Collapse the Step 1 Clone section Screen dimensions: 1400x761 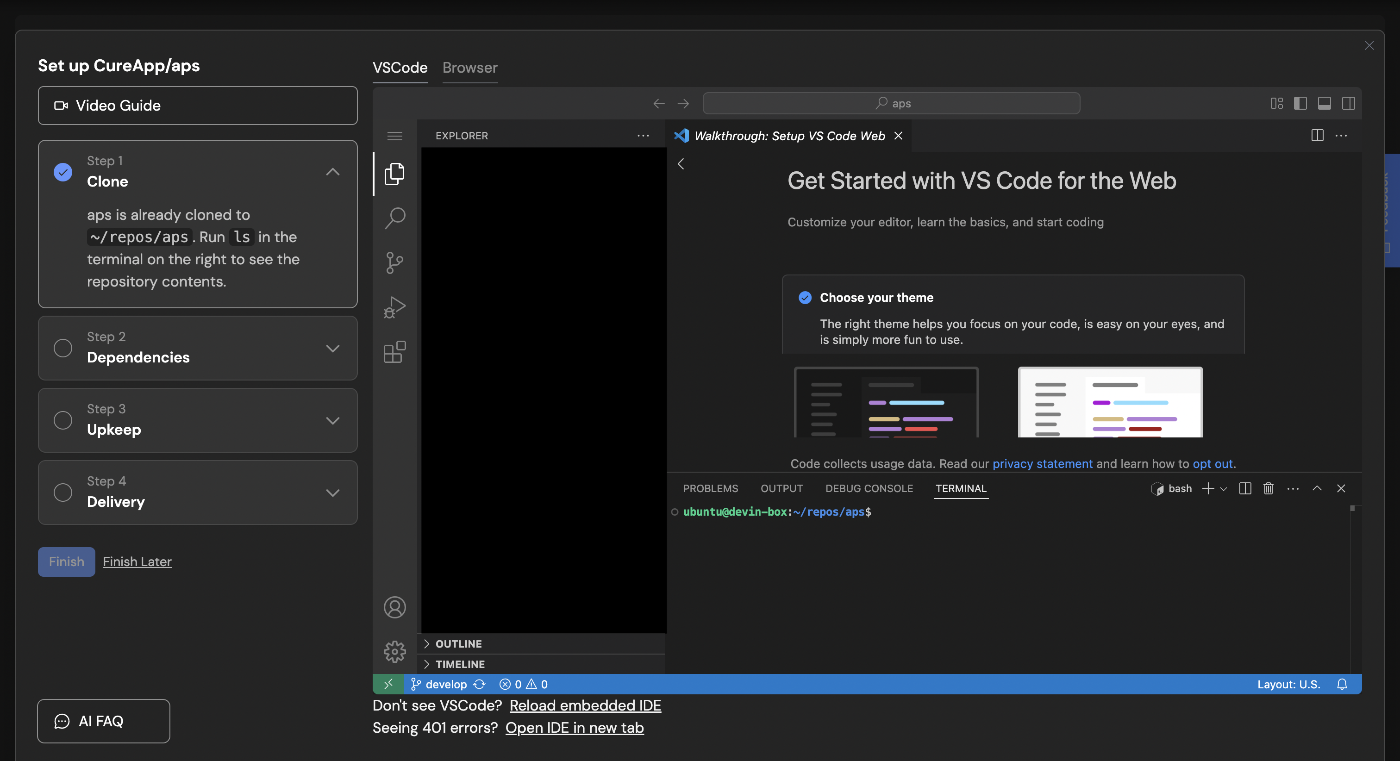tap(333, 172)
